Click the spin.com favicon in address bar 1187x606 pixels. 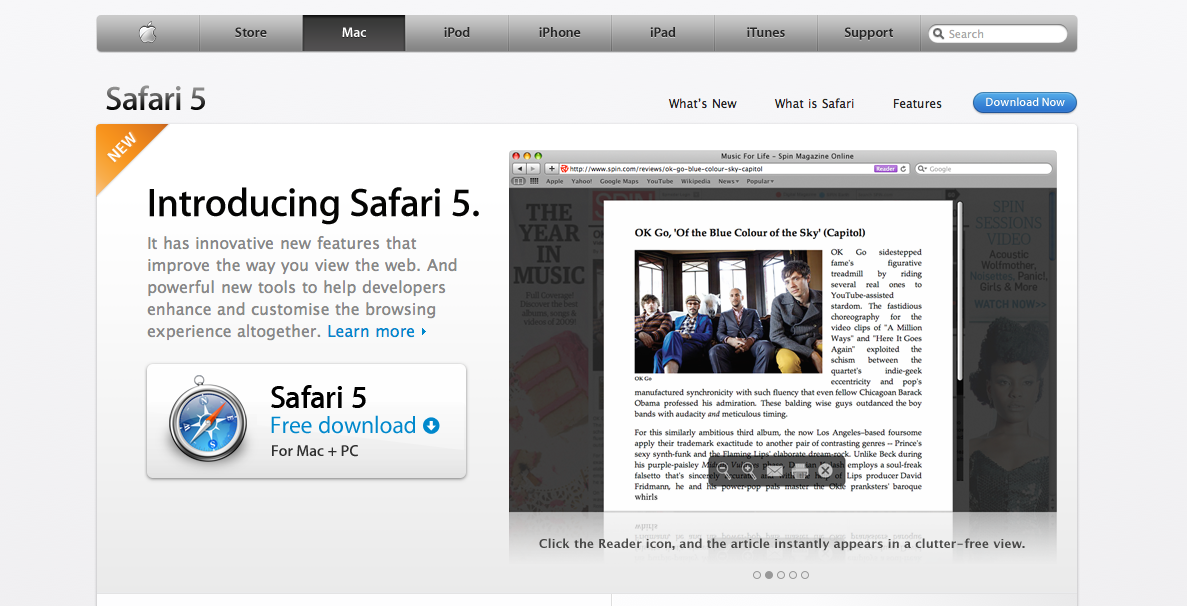(x=565, y=169)
